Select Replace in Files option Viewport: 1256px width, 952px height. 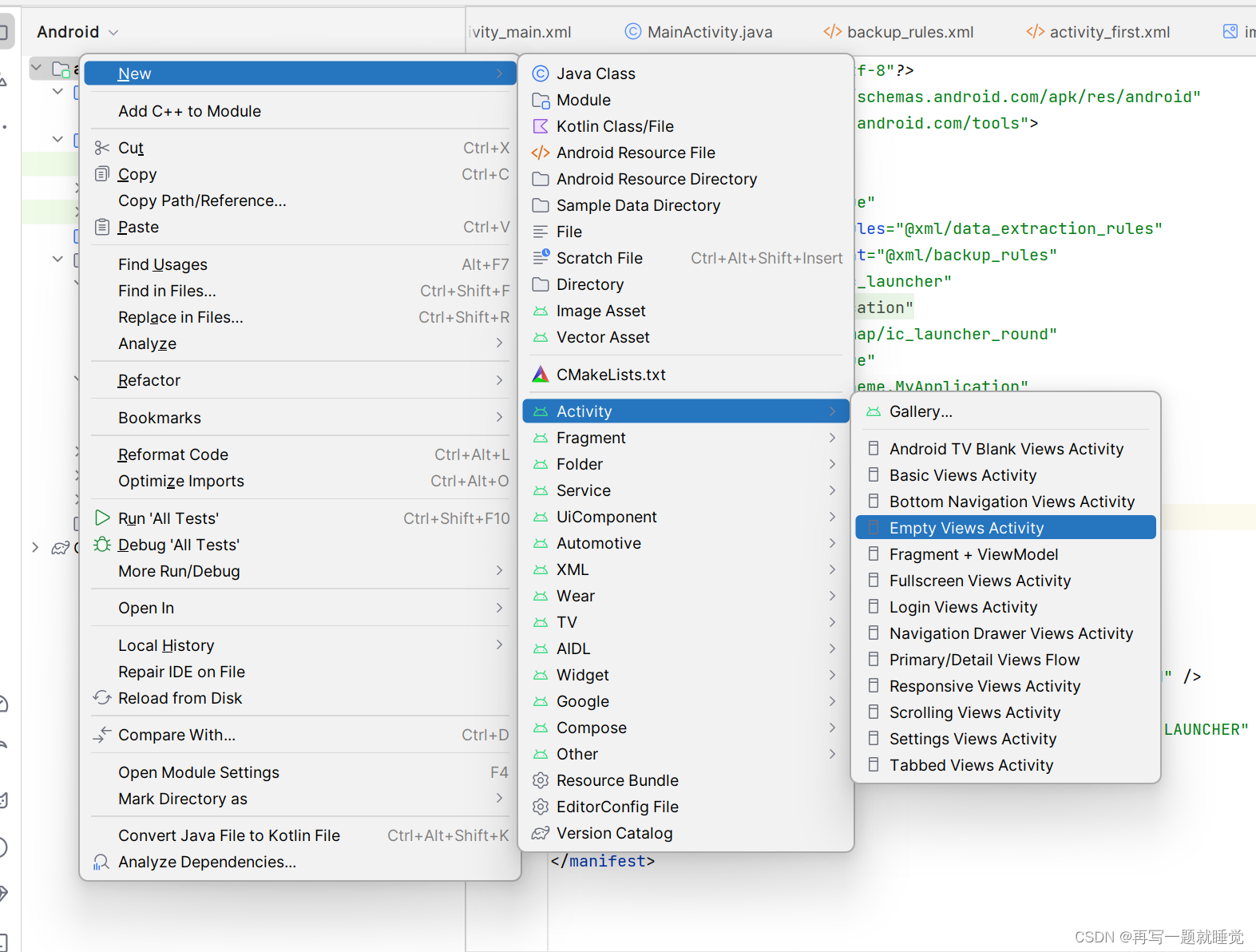click(x=300, y=317)
